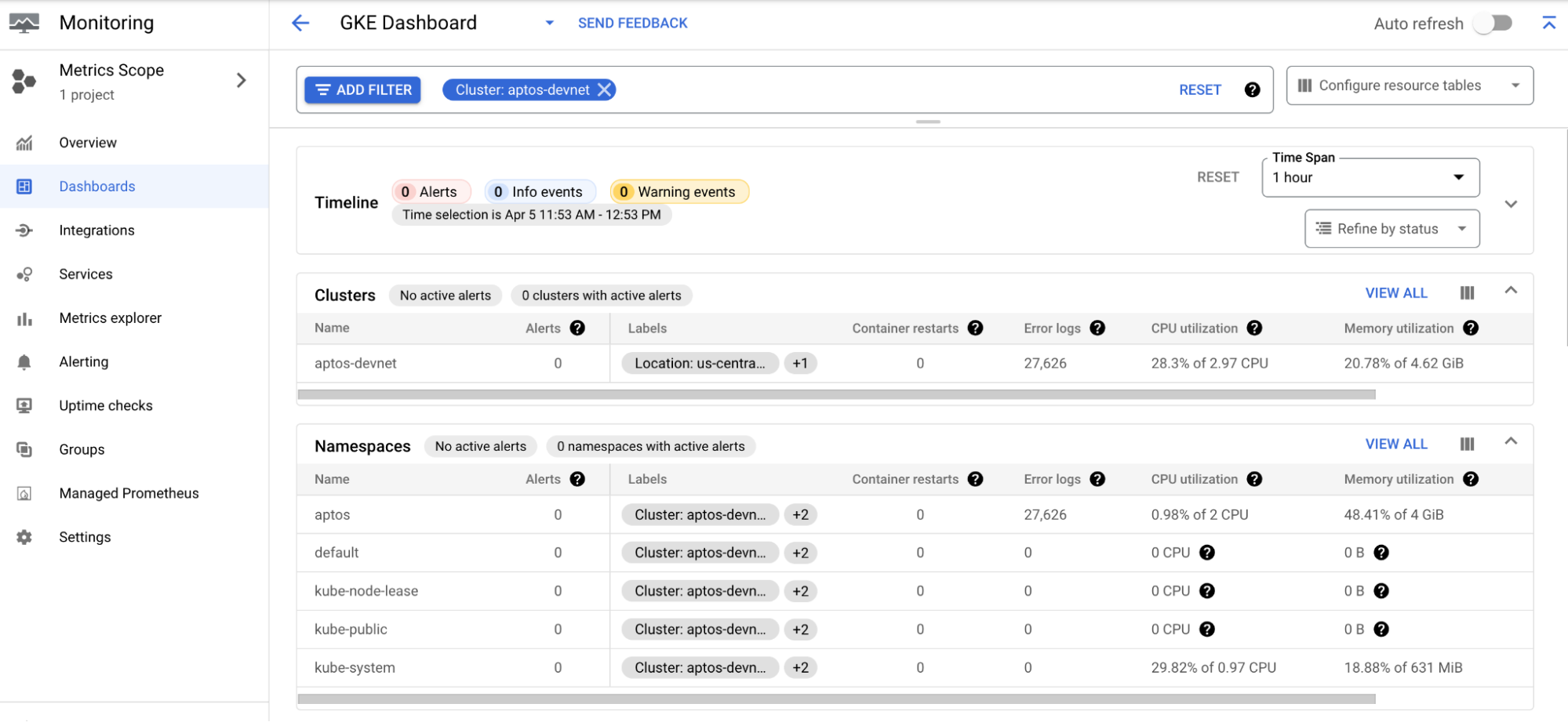Open column settings icon in Clusters section
The image size is (1568, 722).
[x=1467, y=292]
